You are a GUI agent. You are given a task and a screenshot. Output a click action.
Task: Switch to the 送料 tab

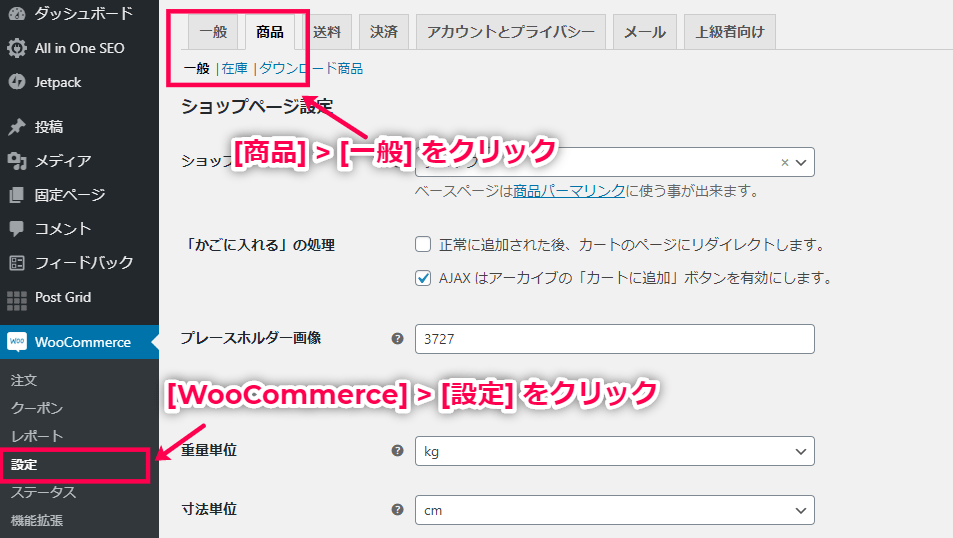pyautogui.click(x=327, y=32)
